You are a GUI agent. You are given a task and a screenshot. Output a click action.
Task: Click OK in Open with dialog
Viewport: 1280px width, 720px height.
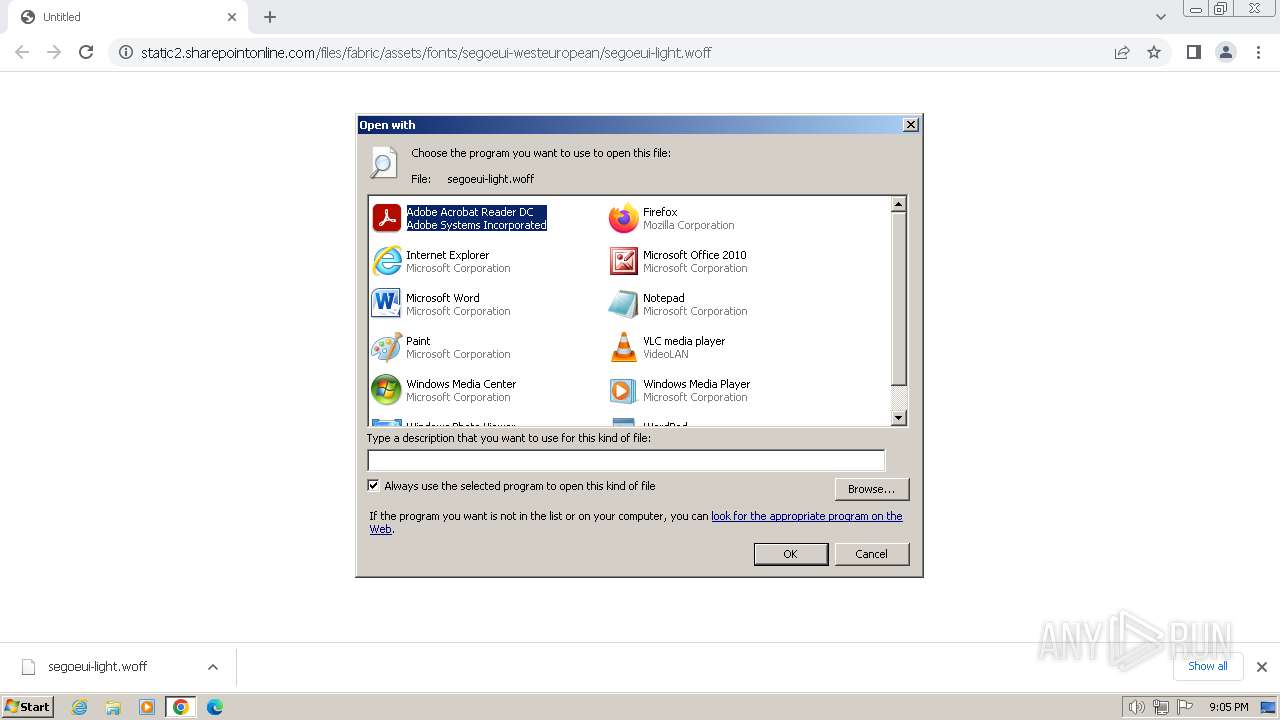point(790,554)
